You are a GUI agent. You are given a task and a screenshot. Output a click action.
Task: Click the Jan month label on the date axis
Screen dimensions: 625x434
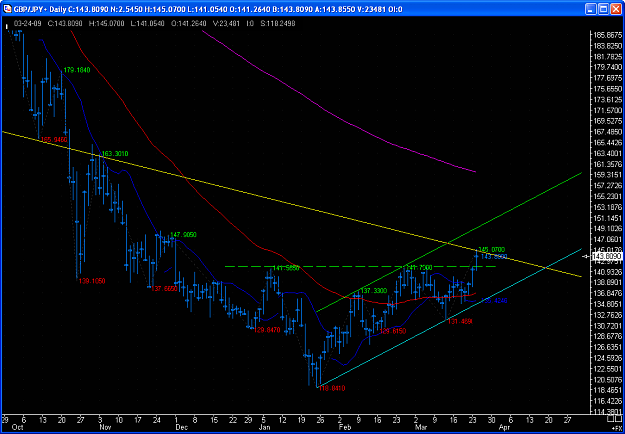point(265,427)
